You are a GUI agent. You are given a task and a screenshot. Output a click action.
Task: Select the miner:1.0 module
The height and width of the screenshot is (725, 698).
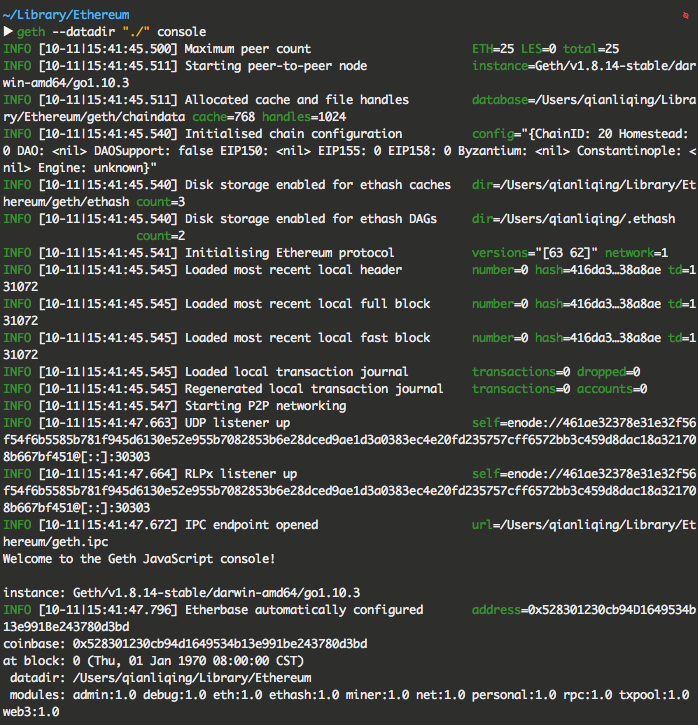(x=378, y=695)
